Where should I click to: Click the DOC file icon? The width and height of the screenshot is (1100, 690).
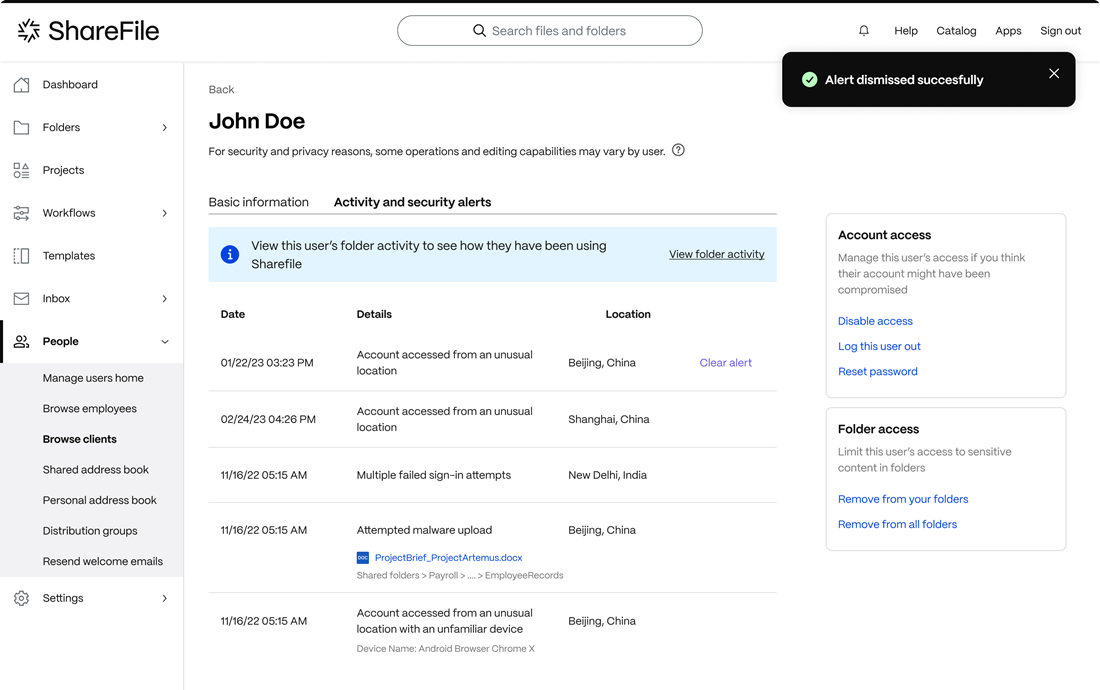(x=363, y=558)
